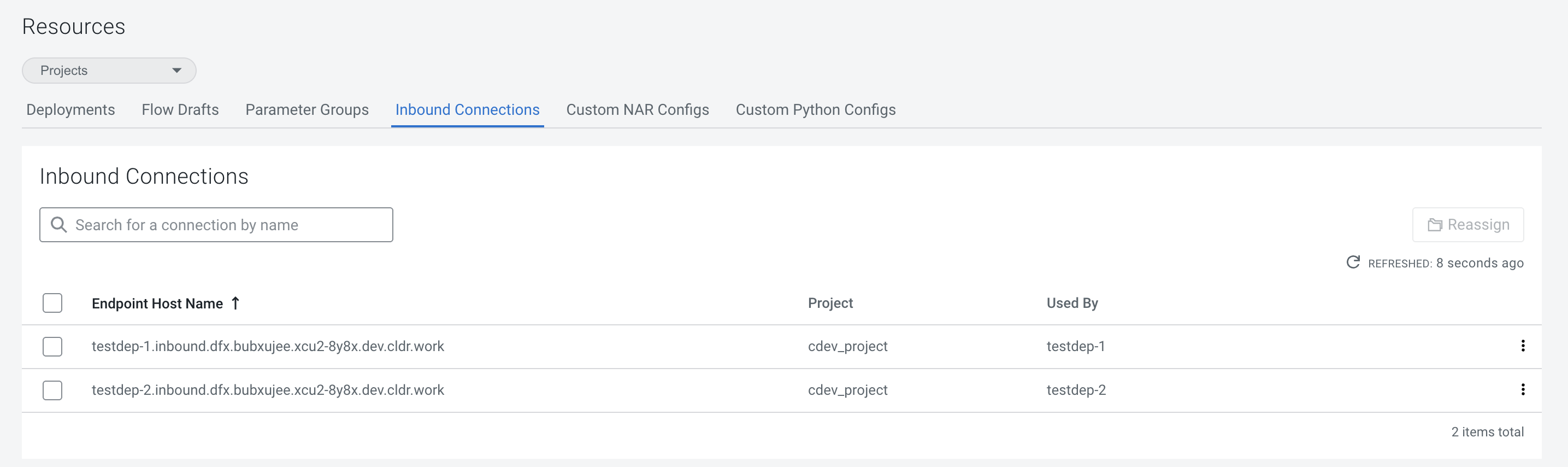Sort by the Project column header
The width and height of the screenshot is (1568, 467).
coord(830,303)
